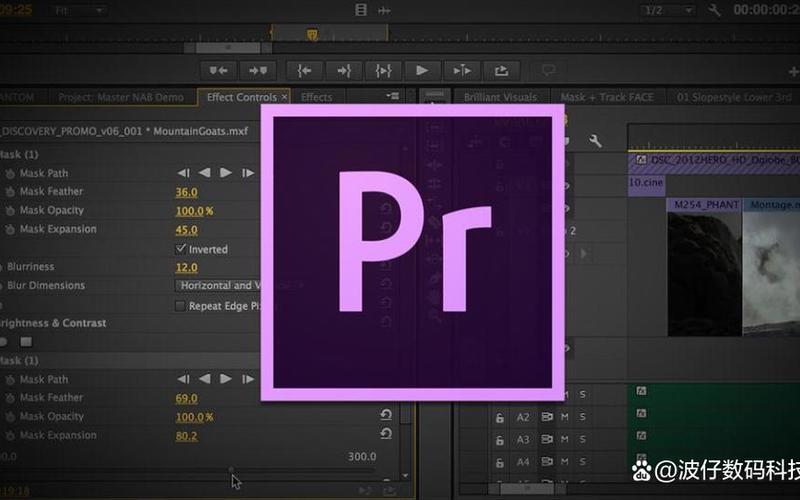
Task: Click the Mask Expansion slider handle
Action: [x=231, y=469]
